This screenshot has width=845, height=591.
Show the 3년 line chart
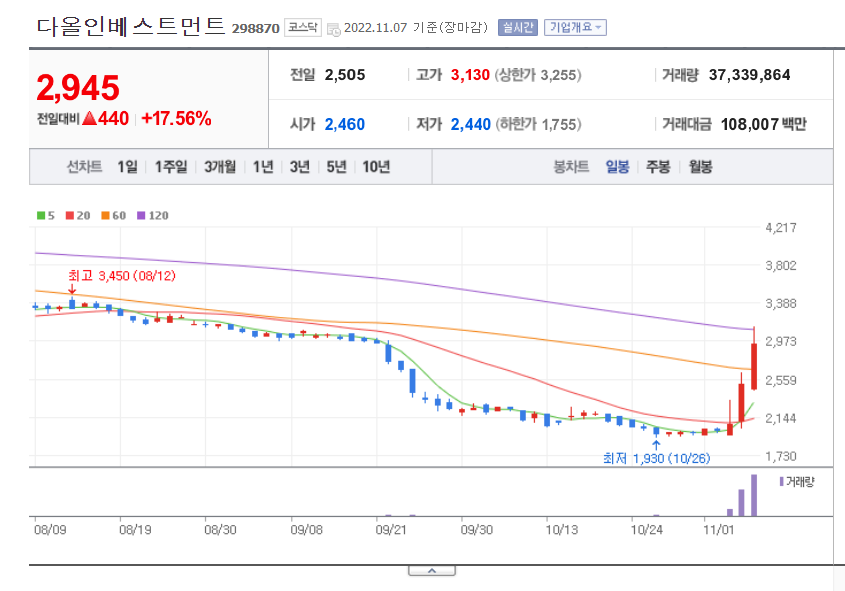300,167
